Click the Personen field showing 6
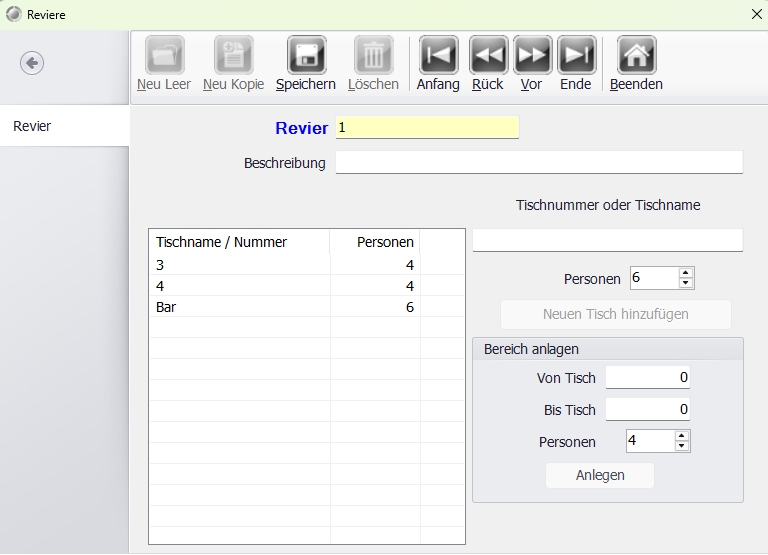Screen dimensions: 768x555 tap(654, 278)
